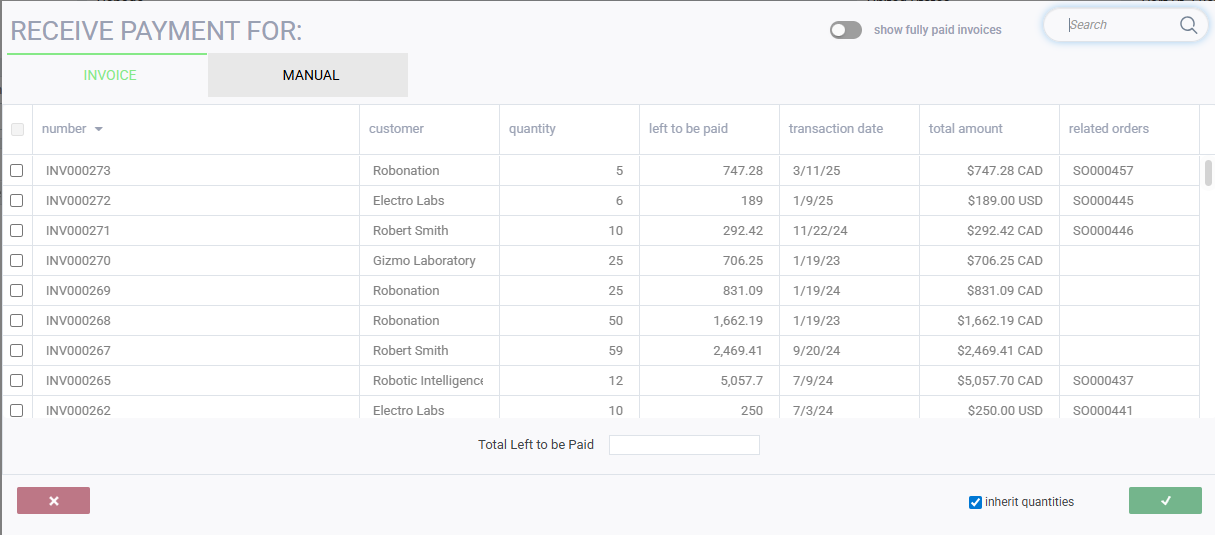This screenshot has width=1215, height=535.
Task: Click related order SO000437
Action: (1102, 381)
